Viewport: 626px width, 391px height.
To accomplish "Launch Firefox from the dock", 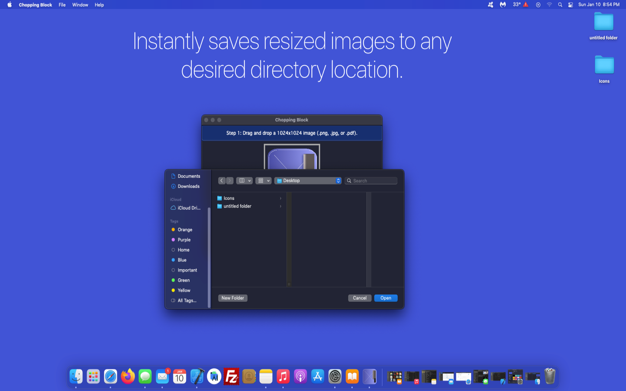I will coord(128,376).
